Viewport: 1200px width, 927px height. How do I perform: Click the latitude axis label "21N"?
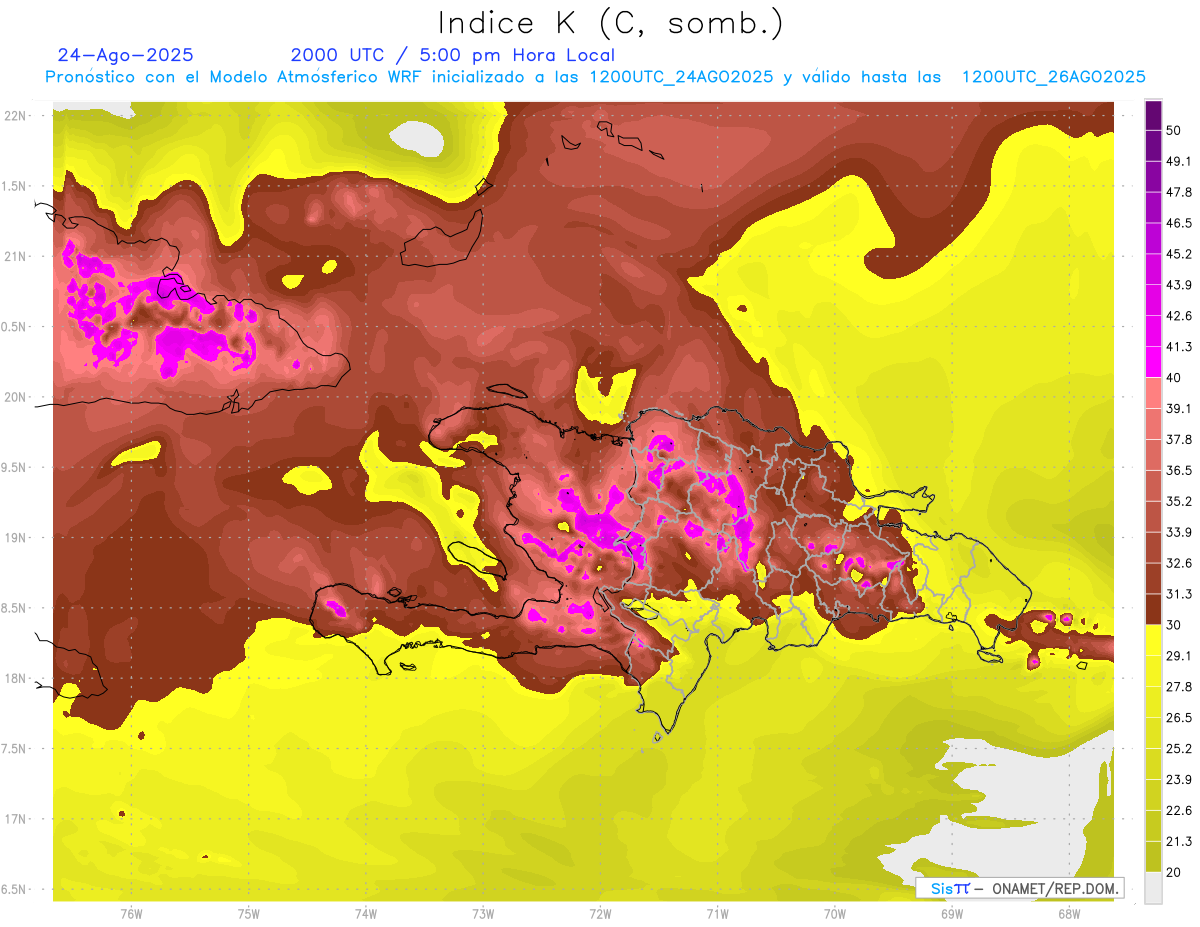coord(15,256)
